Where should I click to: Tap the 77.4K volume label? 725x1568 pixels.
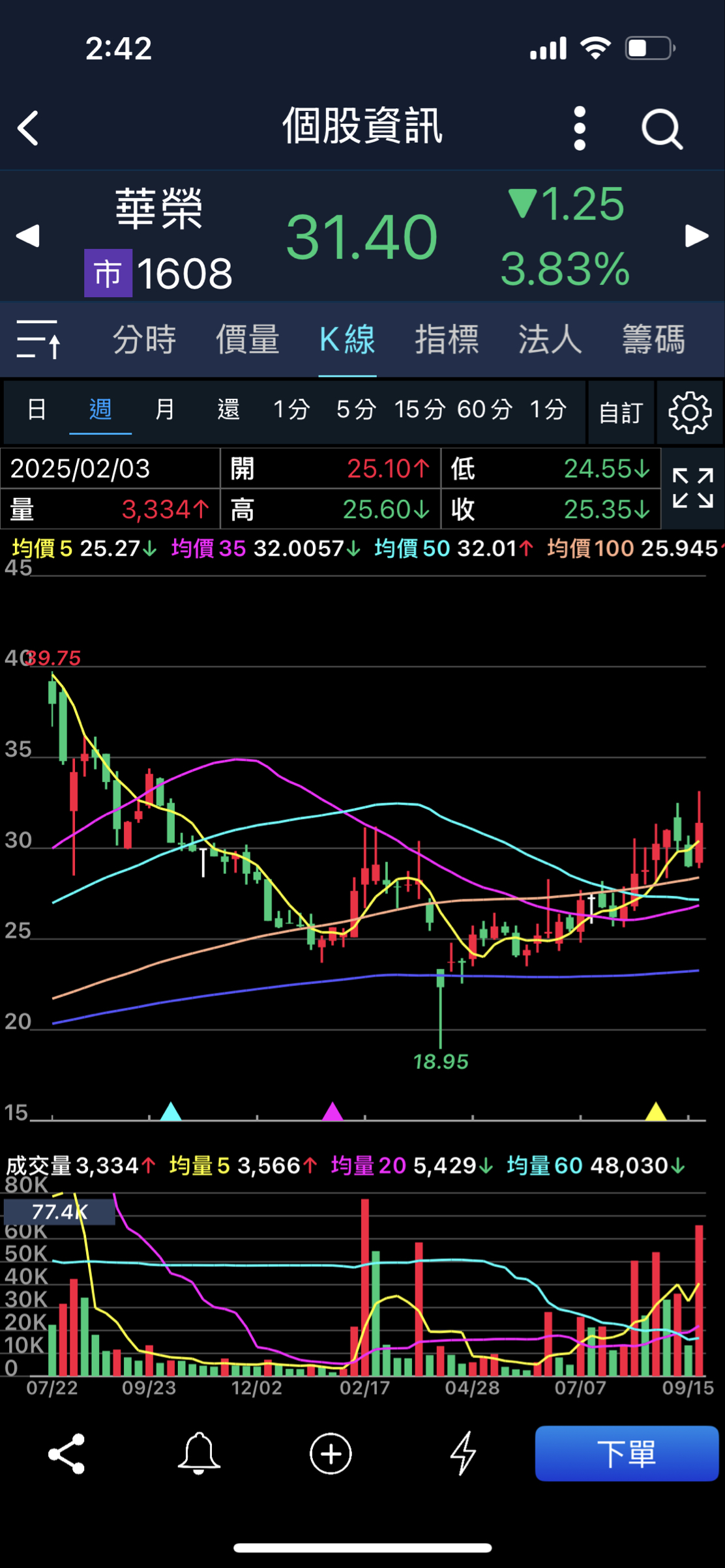point(59,1212)
